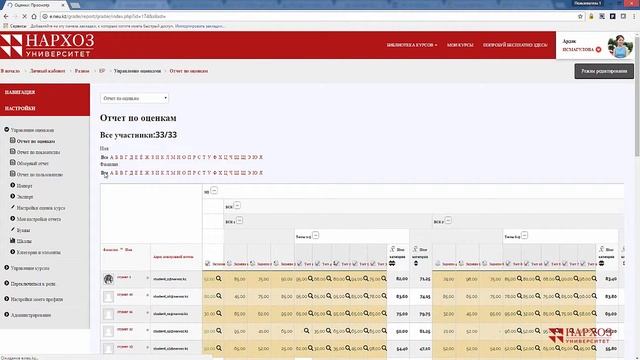This screenshot has height=360, width=640.
Task: Go to В начало in the breadcrumb
Action: click(10, 71)
